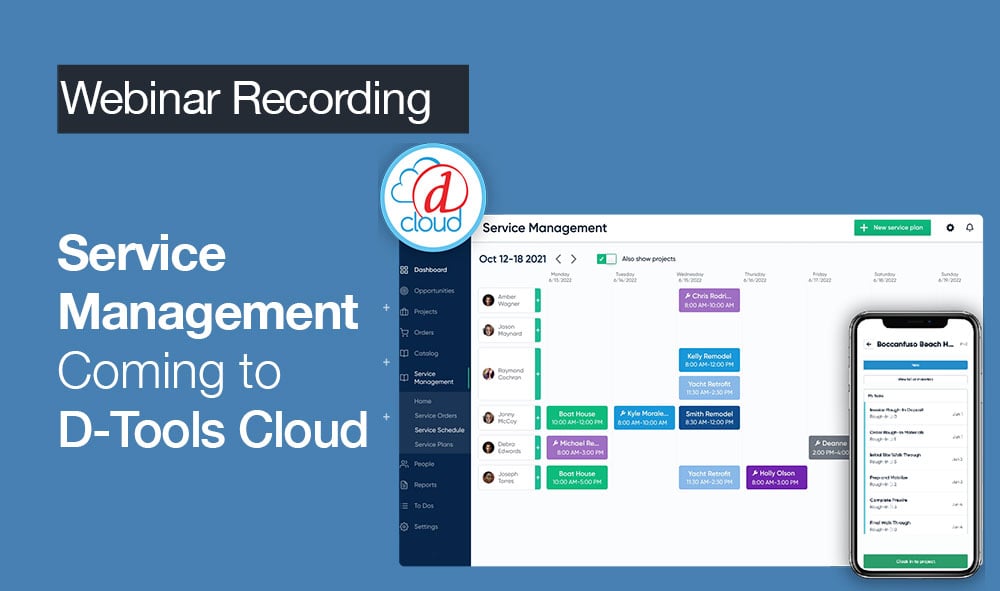
Task: Open Boat House event in Jonny McCoy row
Action: pos(577,418)
